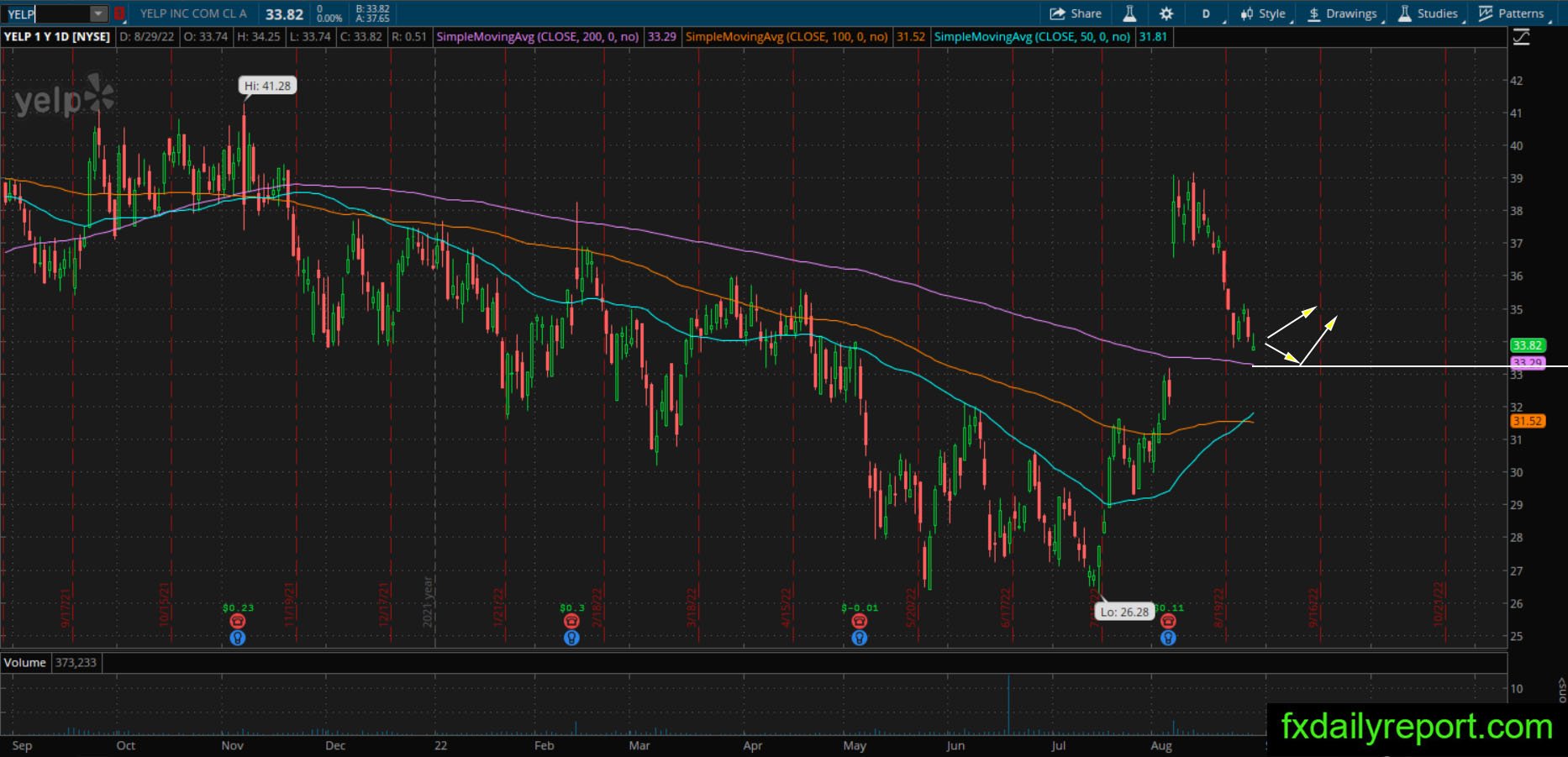Click the Nov label on the time axis
This screenshot has width=1568, height=757.
click(x=233, y=745)
